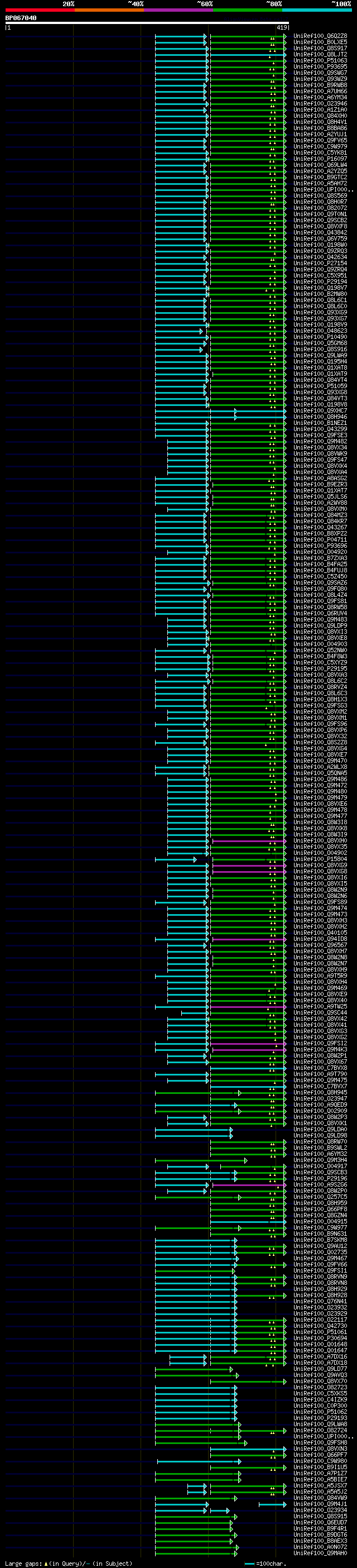Select hit label UniRef100_Q9SCB2
Screen dimensions: 357x1568
click(321, 220)
